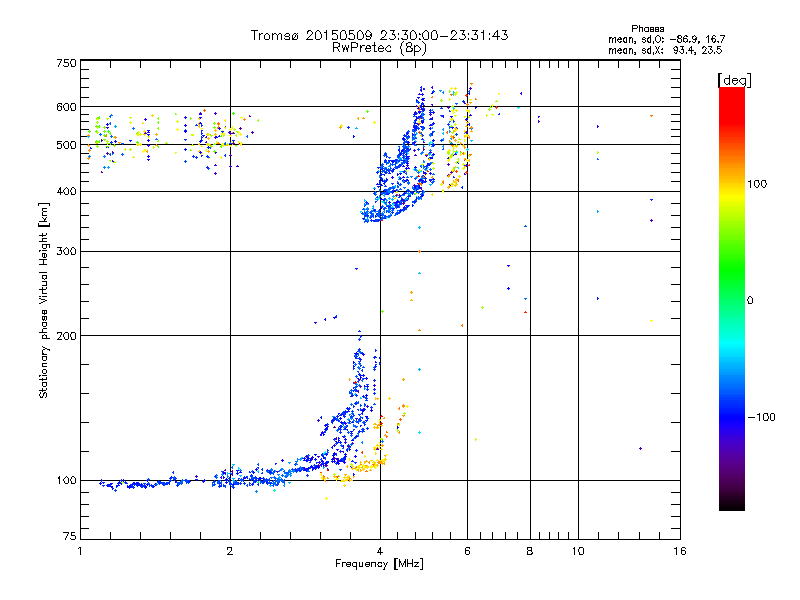Click the y-axis label '75'
This screenshot has width=800, height=600.
coord(70,536)
